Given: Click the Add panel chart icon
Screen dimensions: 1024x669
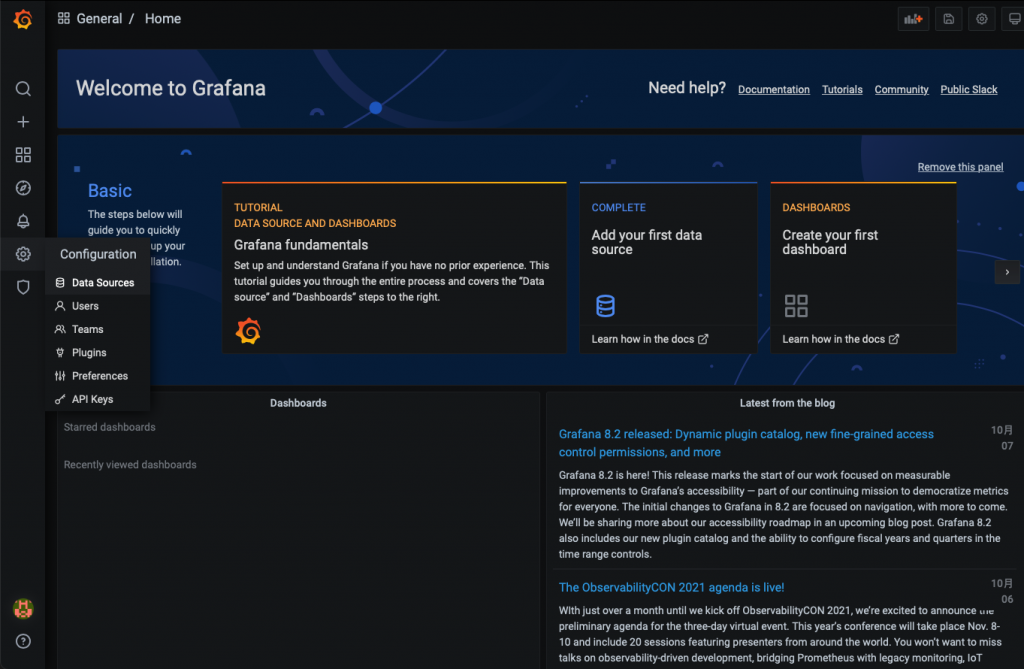Looking at the screenshot, I should [913, 19].
